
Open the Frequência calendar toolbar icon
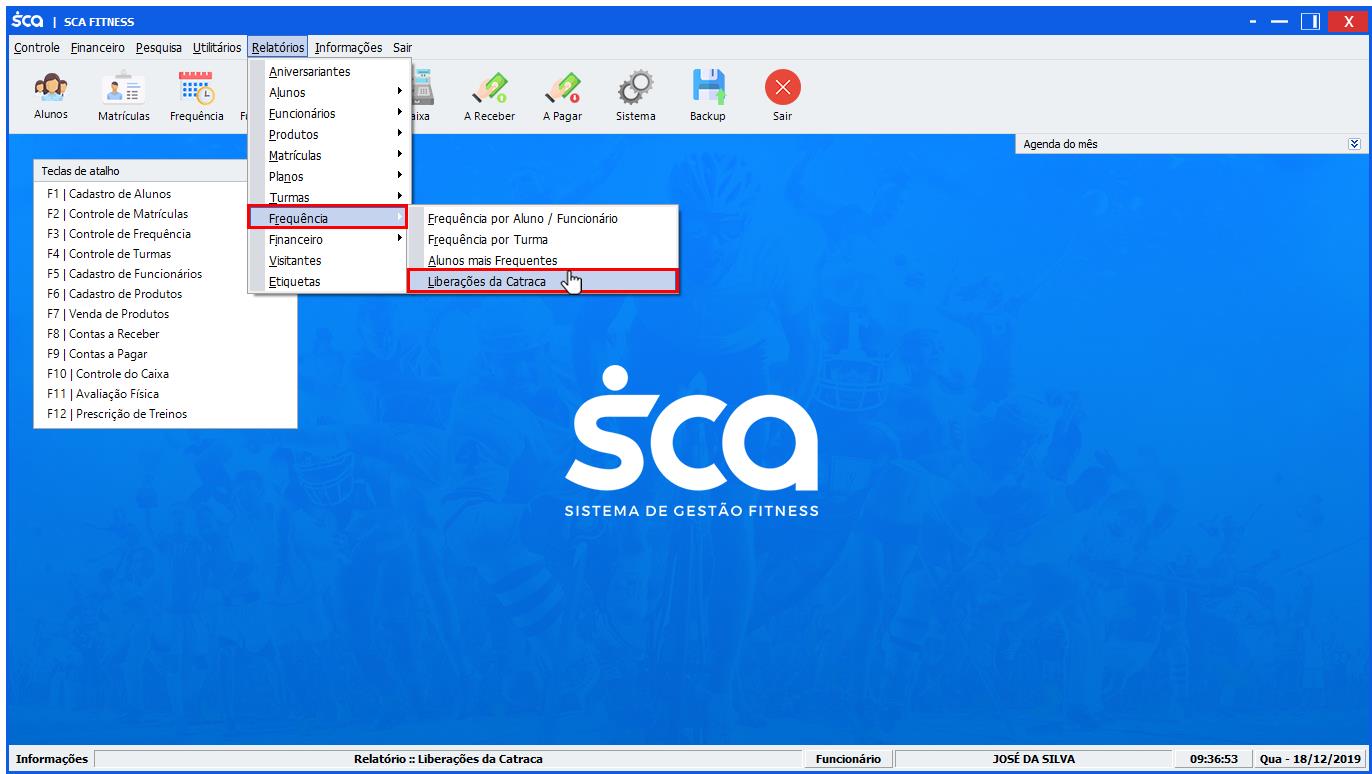pos(196,96)
